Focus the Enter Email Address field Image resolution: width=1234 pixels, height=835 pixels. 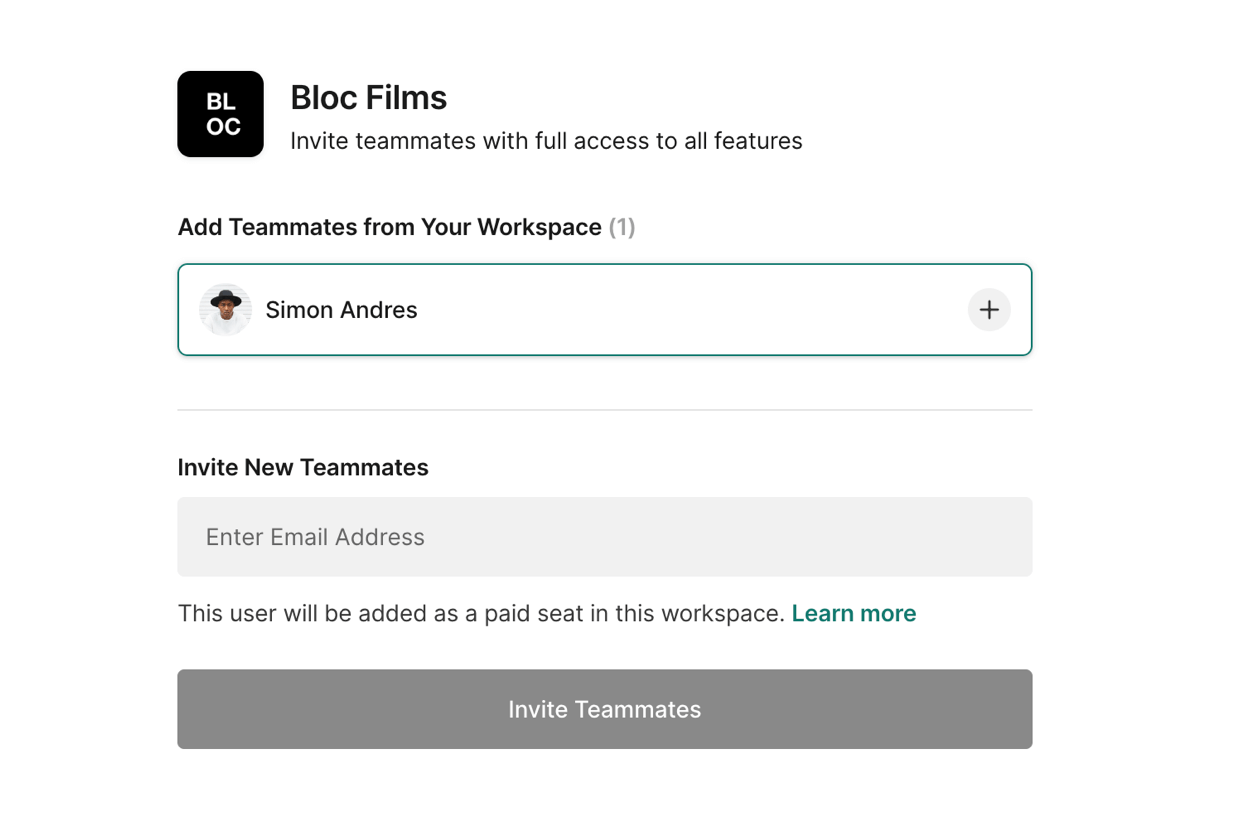click(604, 537)
